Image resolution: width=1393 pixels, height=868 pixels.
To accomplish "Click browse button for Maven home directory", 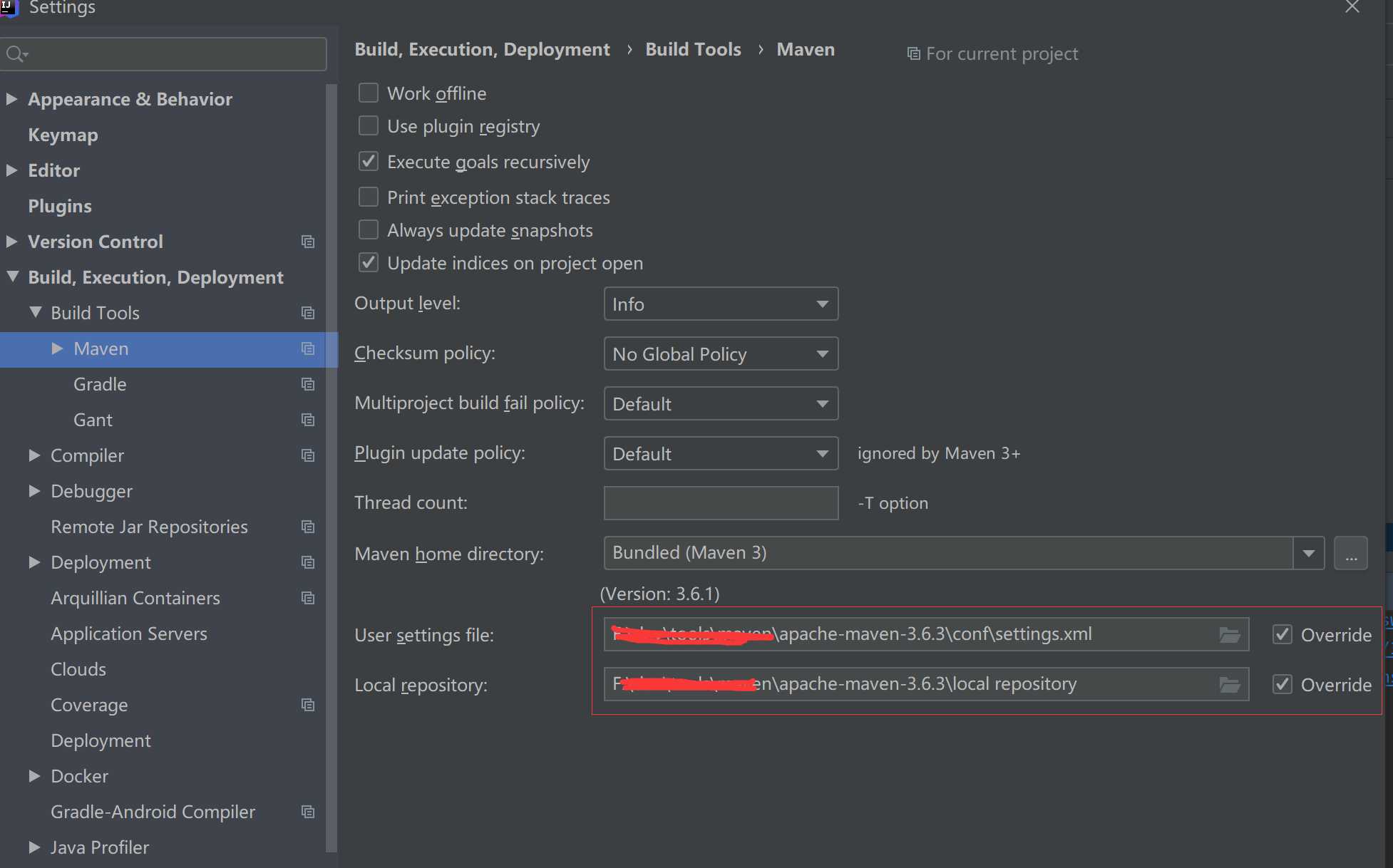I will click(1351, 554).
